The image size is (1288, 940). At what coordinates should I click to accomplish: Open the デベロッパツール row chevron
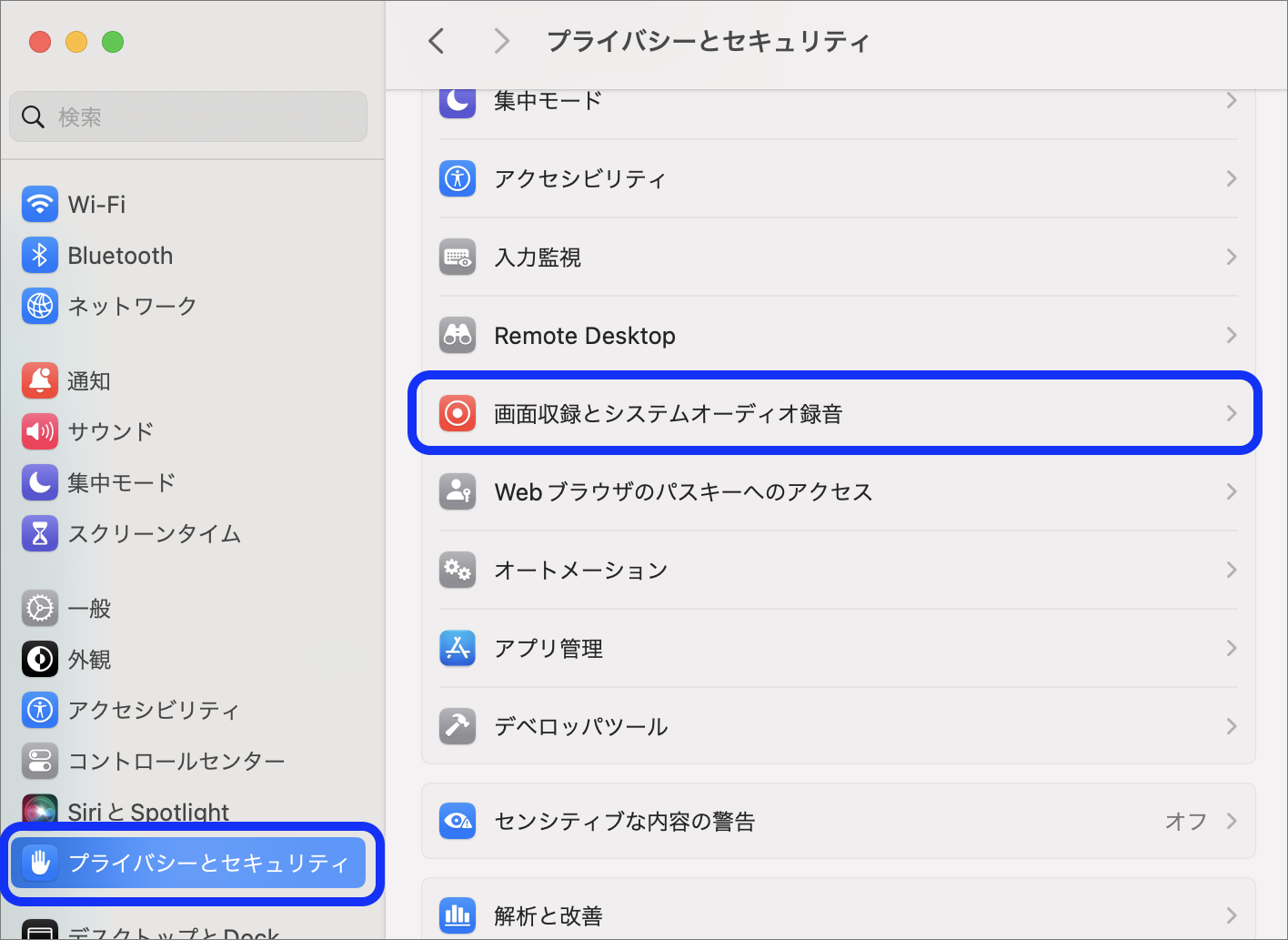tap(1232, 727)
